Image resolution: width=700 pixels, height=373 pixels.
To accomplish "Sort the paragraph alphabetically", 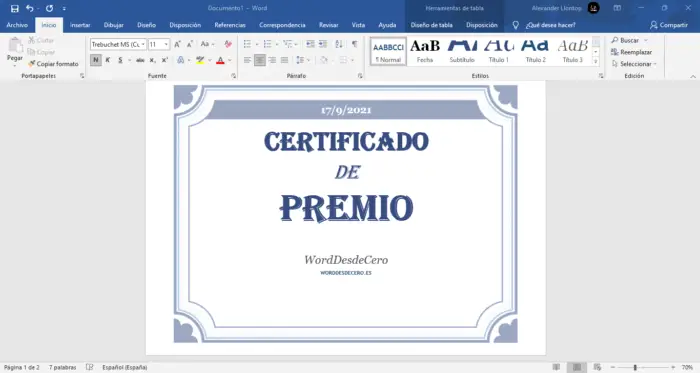I will pyautogui.click(x=339, y=44).
